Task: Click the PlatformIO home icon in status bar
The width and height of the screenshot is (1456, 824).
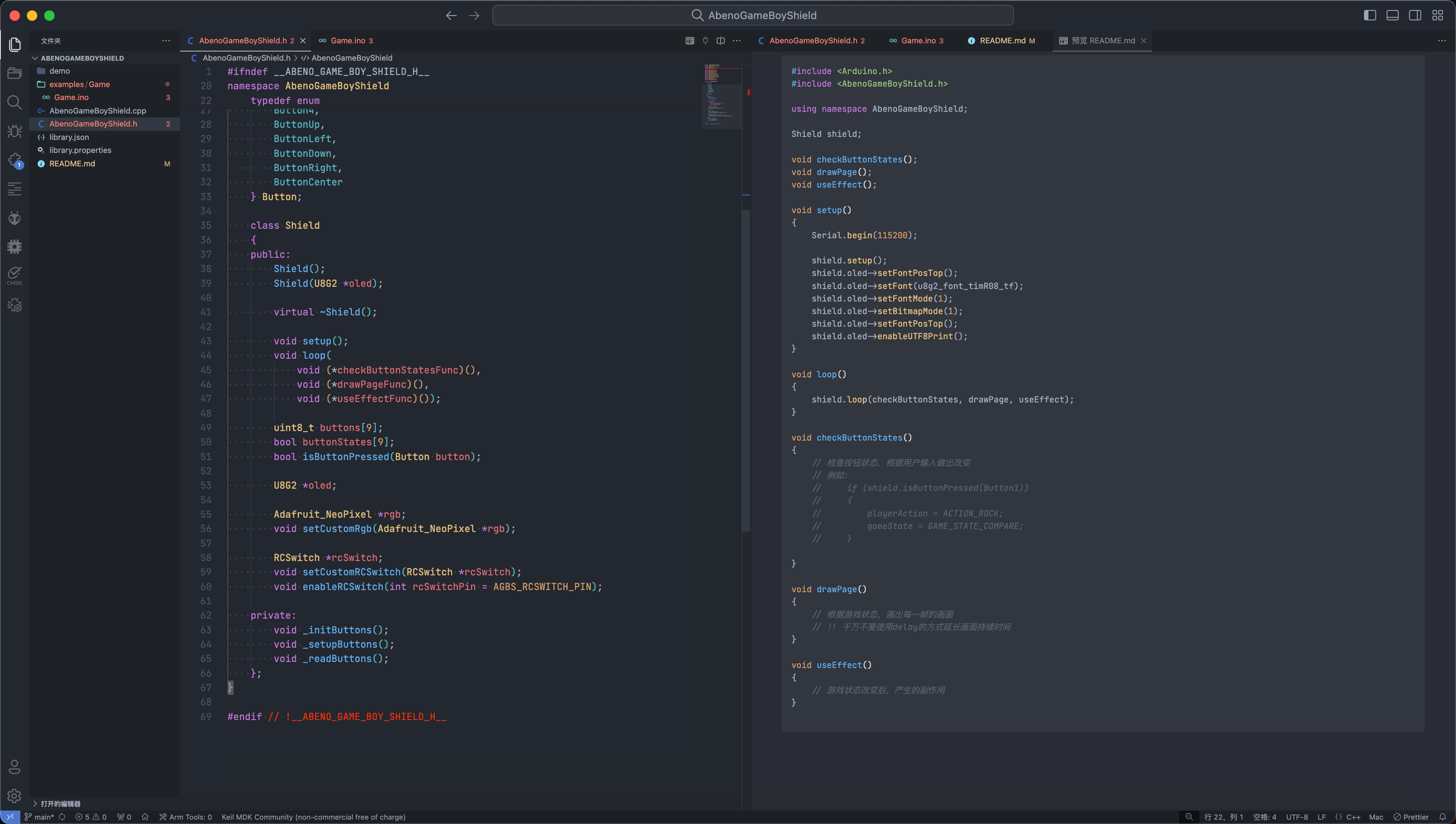Action: pyautogui.click(x=145, y=817)
